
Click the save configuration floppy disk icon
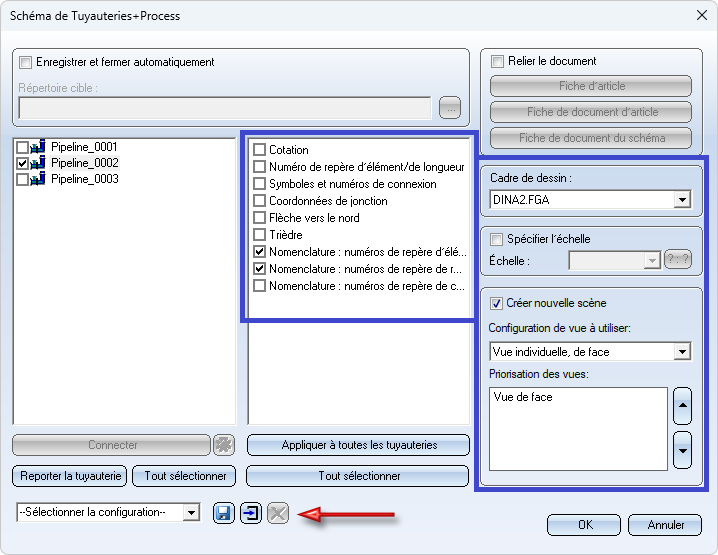223,513
